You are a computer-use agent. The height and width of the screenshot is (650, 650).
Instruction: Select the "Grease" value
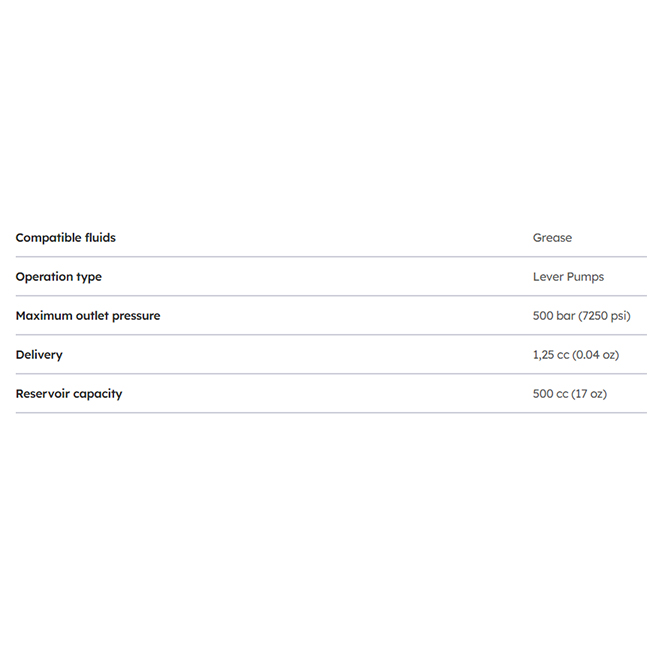[552, 238]
